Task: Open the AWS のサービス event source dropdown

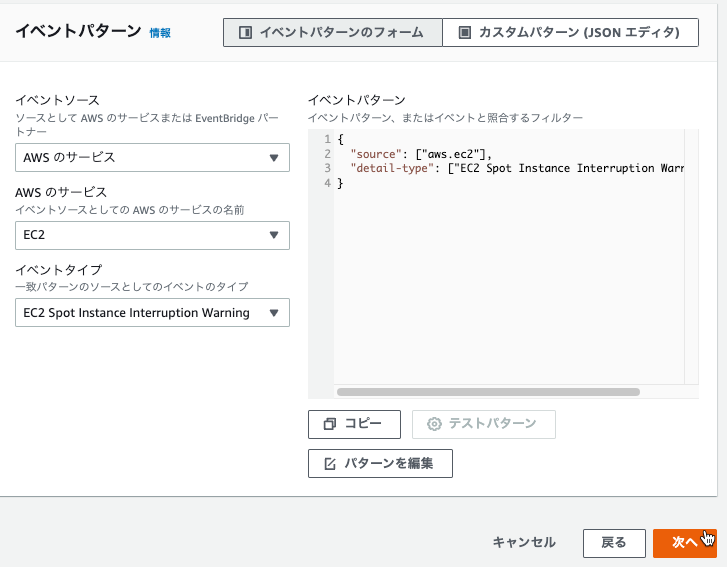Action: 152,158
